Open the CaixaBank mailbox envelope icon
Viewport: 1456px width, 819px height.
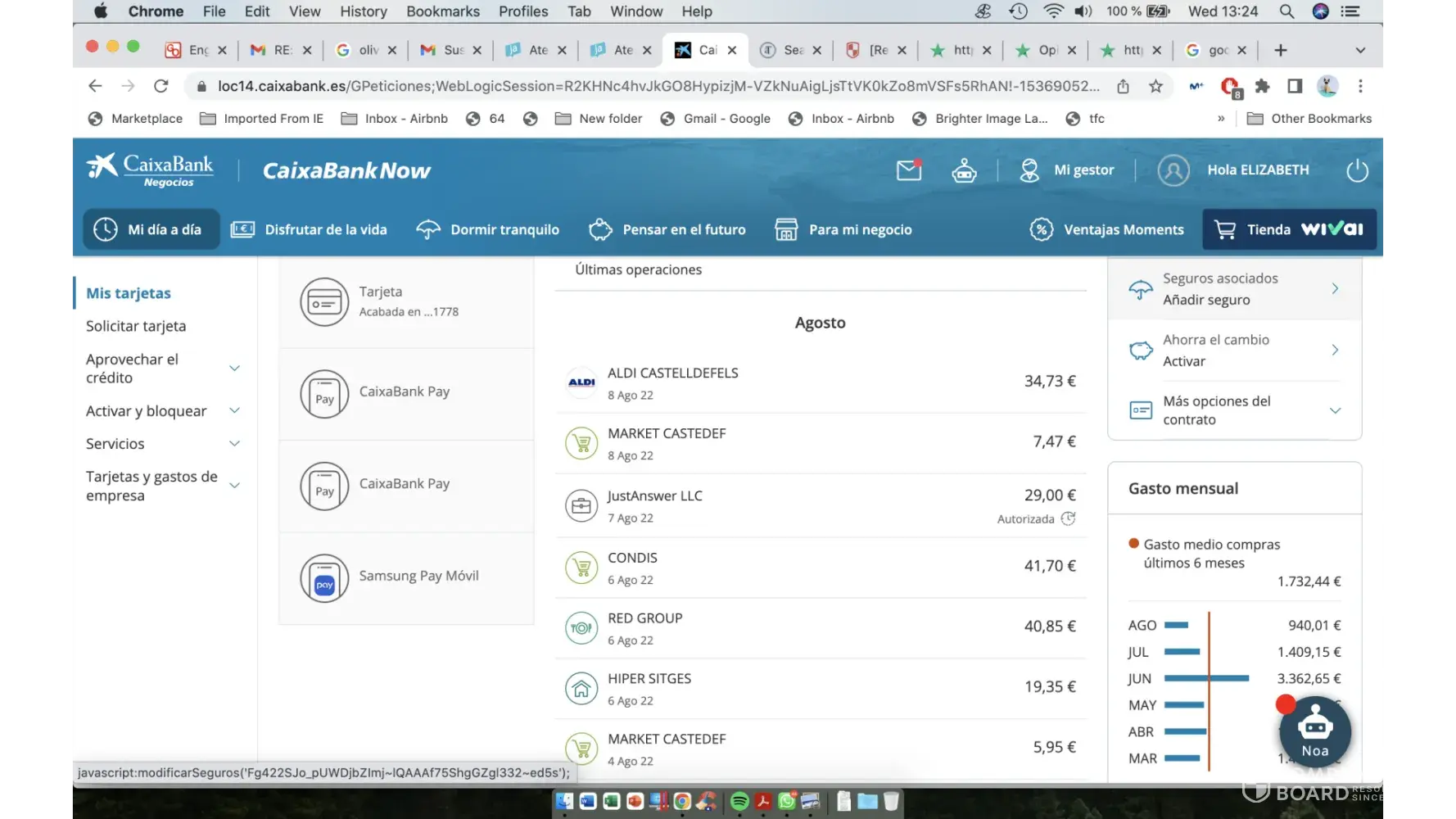point(908,170)
